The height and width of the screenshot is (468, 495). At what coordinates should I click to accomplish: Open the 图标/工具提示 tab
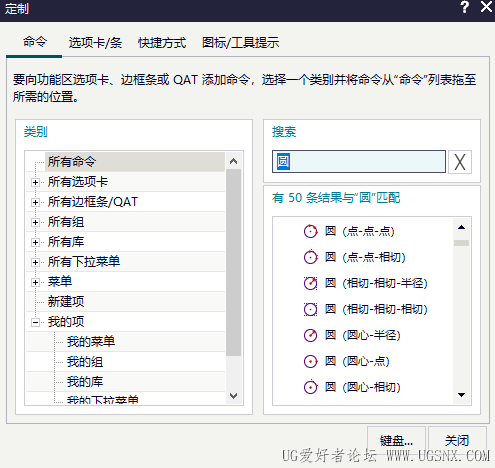(241, 43)
